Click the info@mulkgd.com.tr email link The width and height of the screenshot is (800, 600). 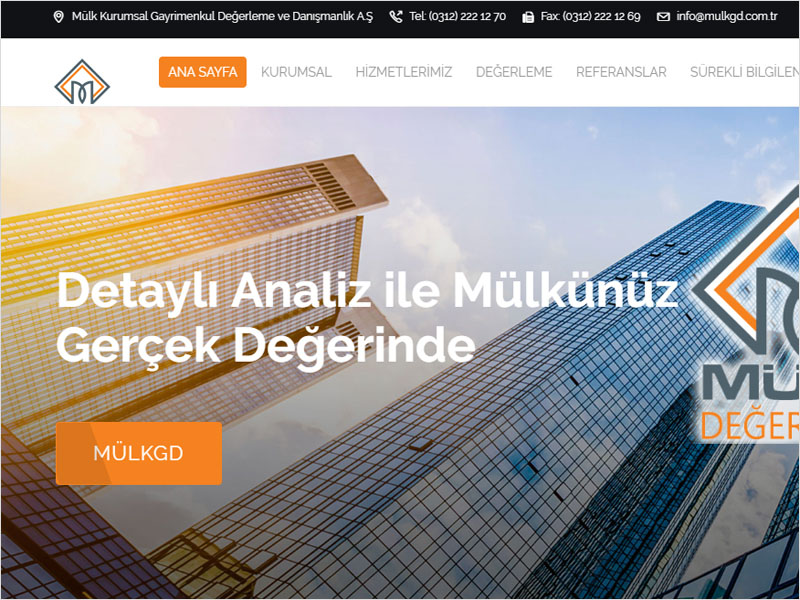click(x=727, y=16)
